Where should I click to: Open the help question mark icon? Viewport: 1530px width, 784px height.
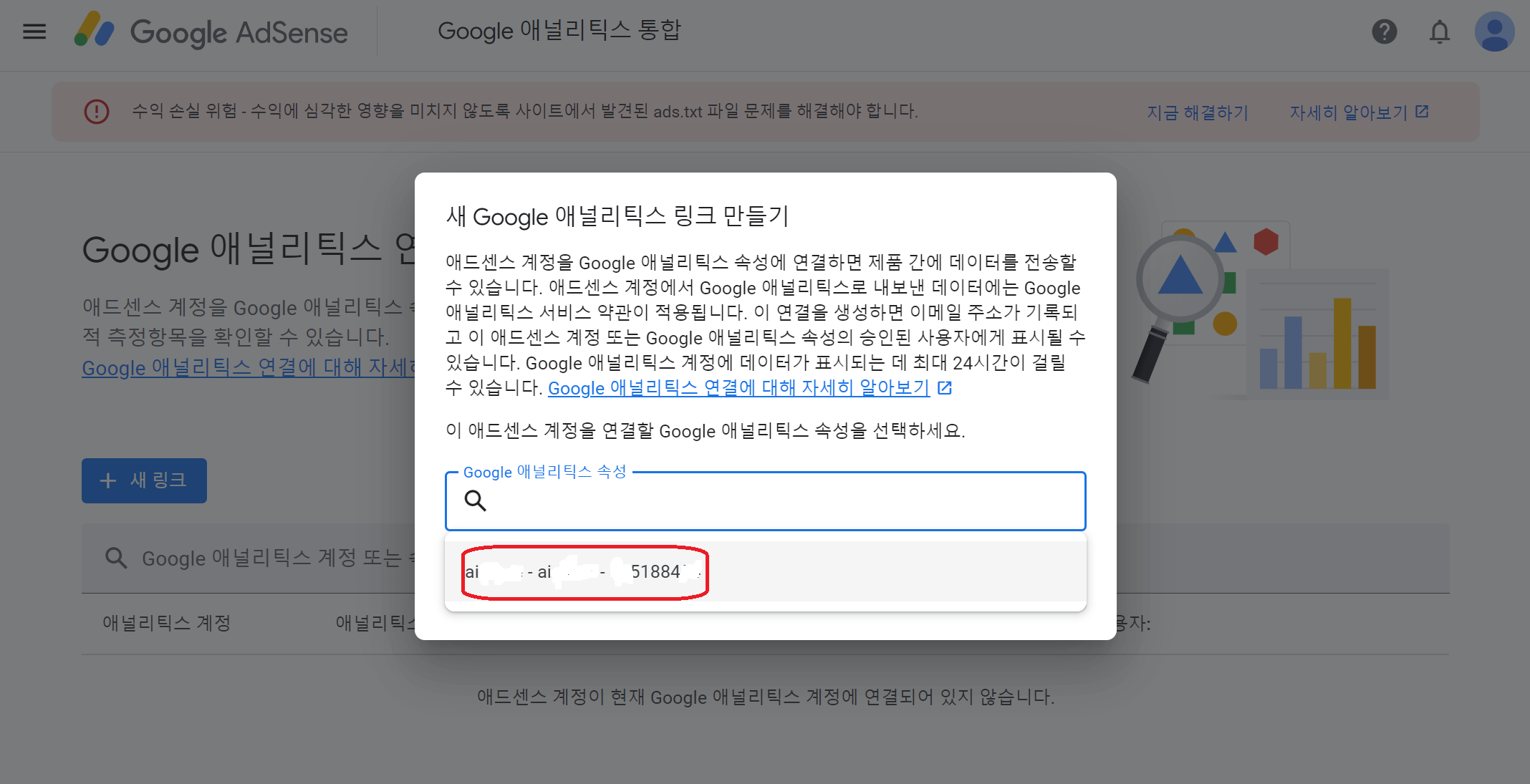pos(1384,32)
